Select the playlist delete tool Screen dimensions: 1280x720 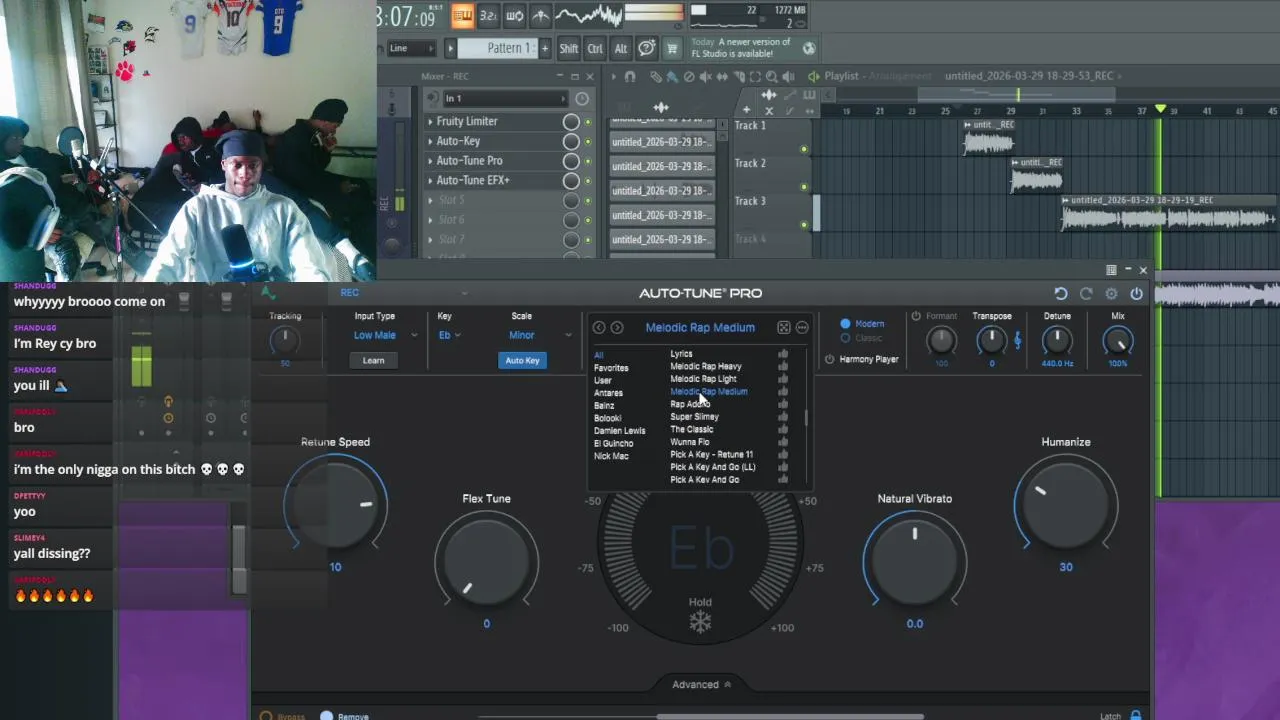click(689, 77)
